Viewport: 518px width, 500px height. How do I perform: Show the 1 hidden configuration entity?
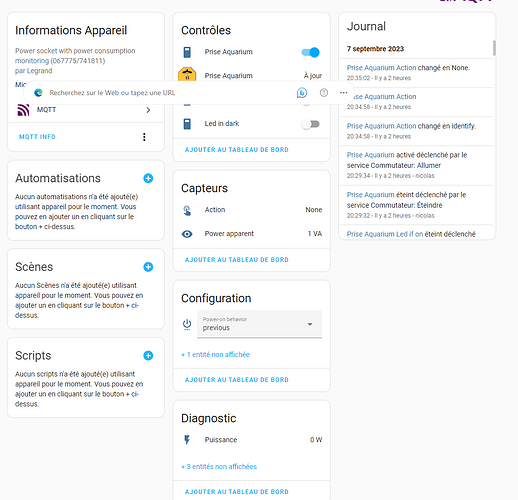click(215, 355)
